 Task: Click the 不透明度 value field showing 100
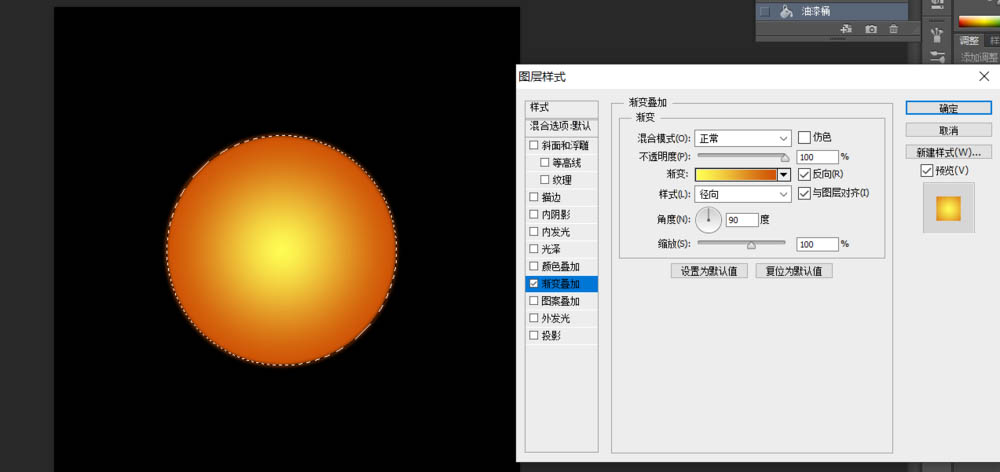(817, 157)
